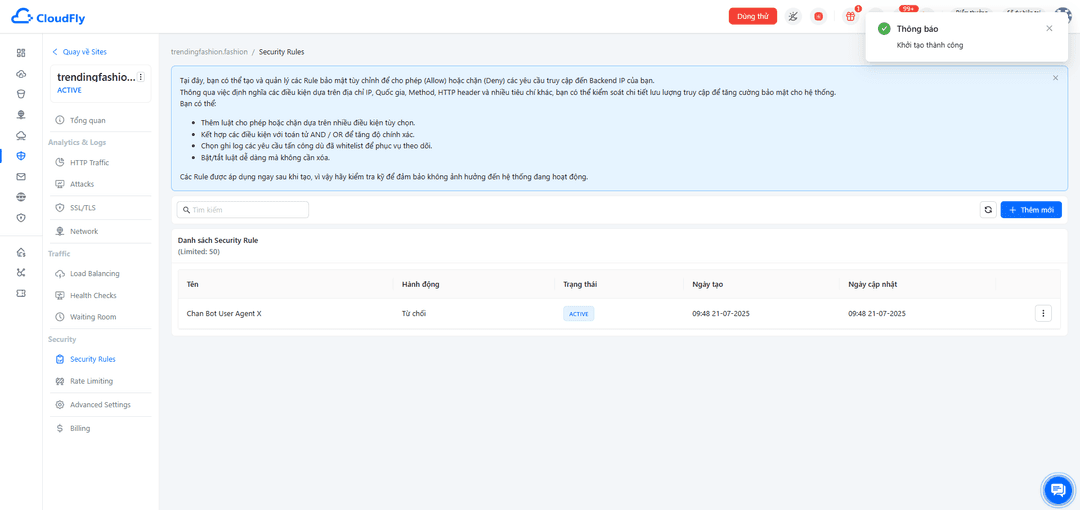Click the Ngày cập nhật column header

pos(873,284)
